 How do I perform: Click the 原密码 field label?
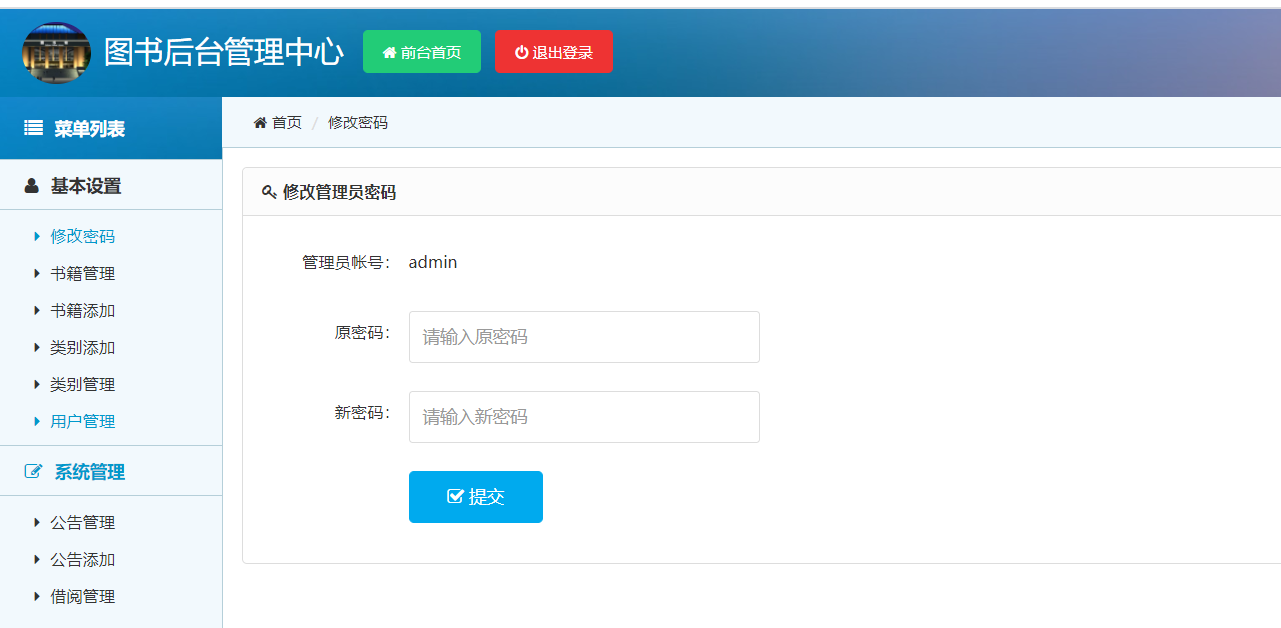[363, 333]
